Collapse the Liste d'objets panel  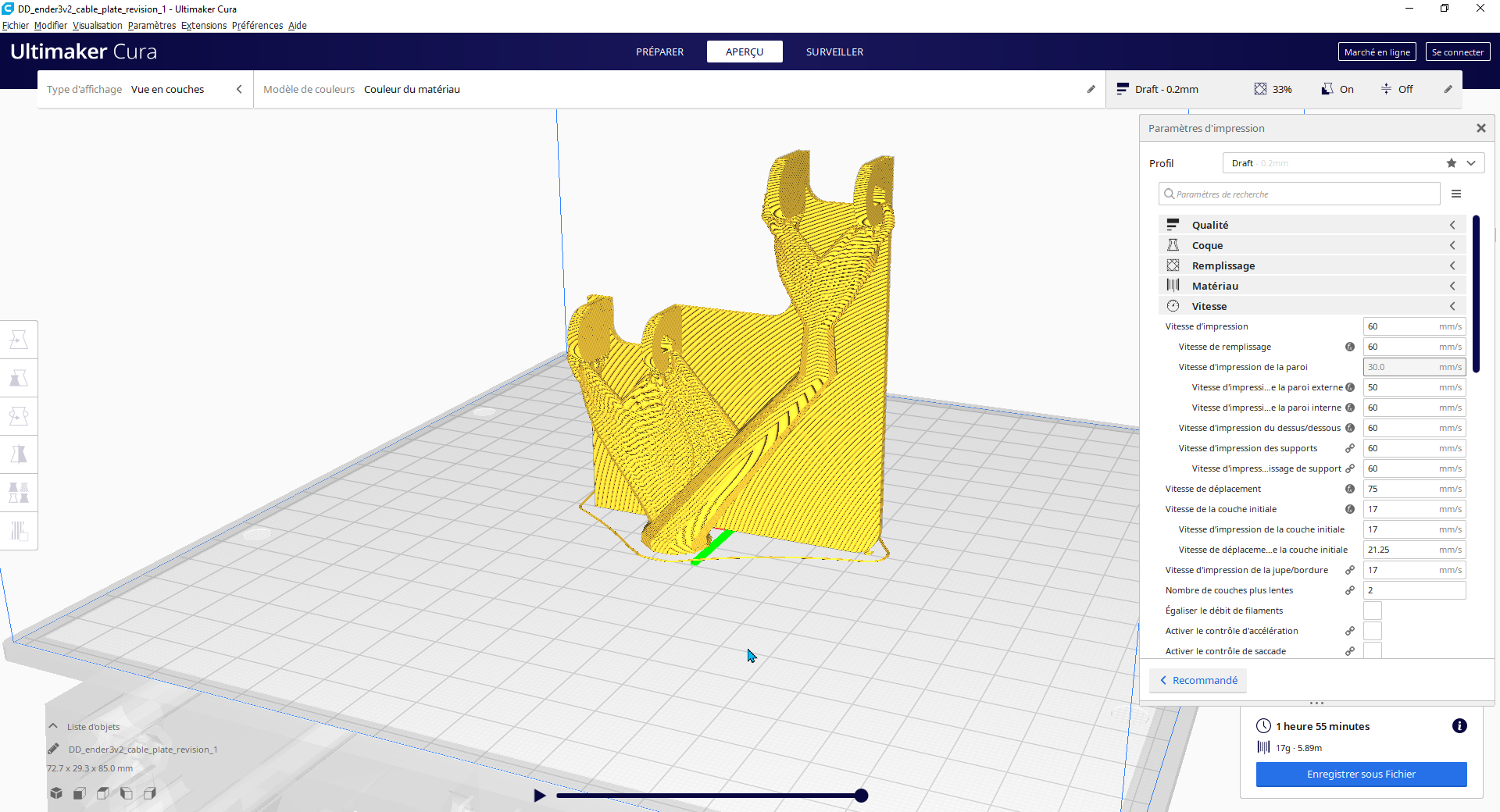click(53, 726)
